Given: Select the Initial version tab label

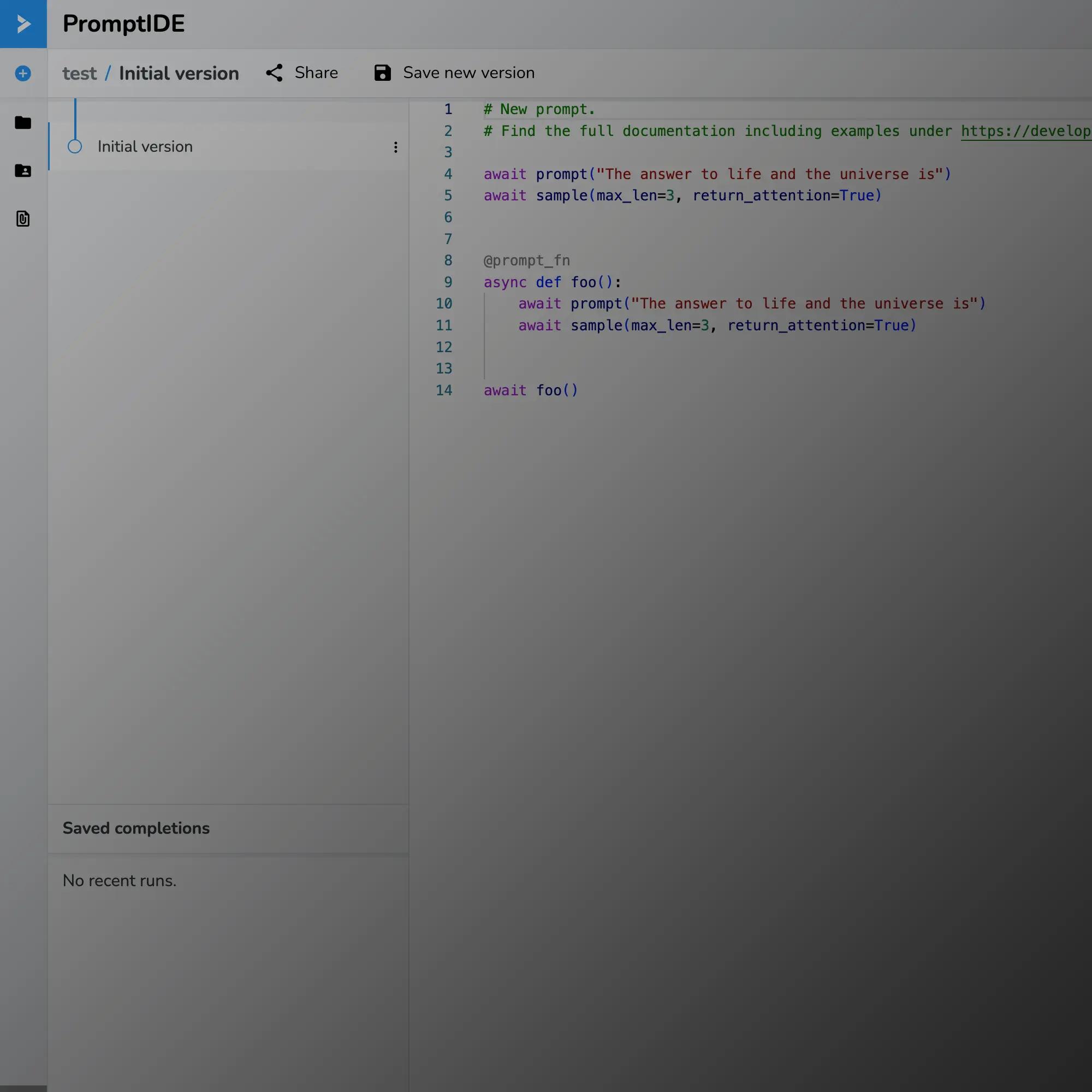Looking at the screenshot, I should (145, 147).
